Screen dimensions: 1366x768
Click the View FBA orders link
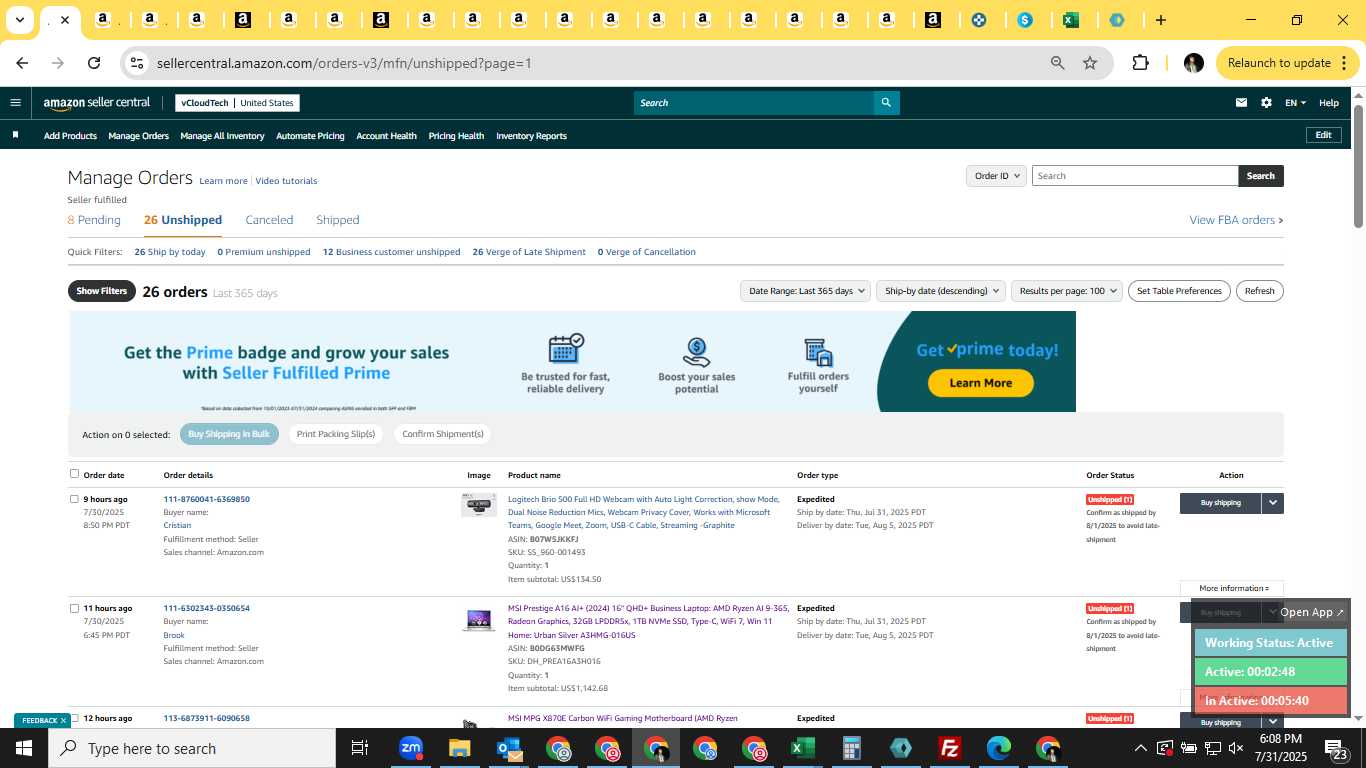tap(1236, 220)
